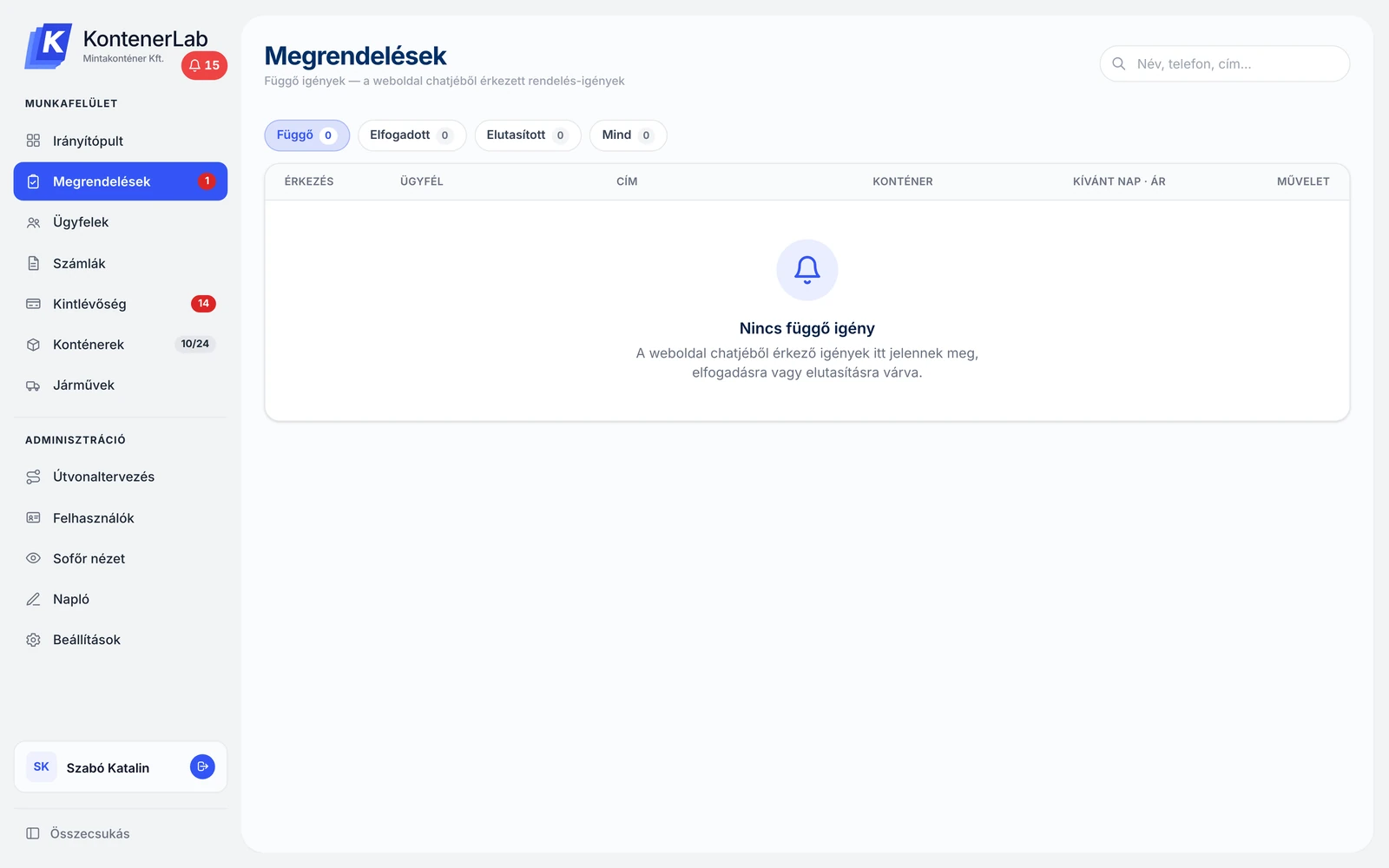Click the Kintlévőség card icon
Image resolution: width=1389 pixels, height=868 pixels.
[x=33, y=304]
